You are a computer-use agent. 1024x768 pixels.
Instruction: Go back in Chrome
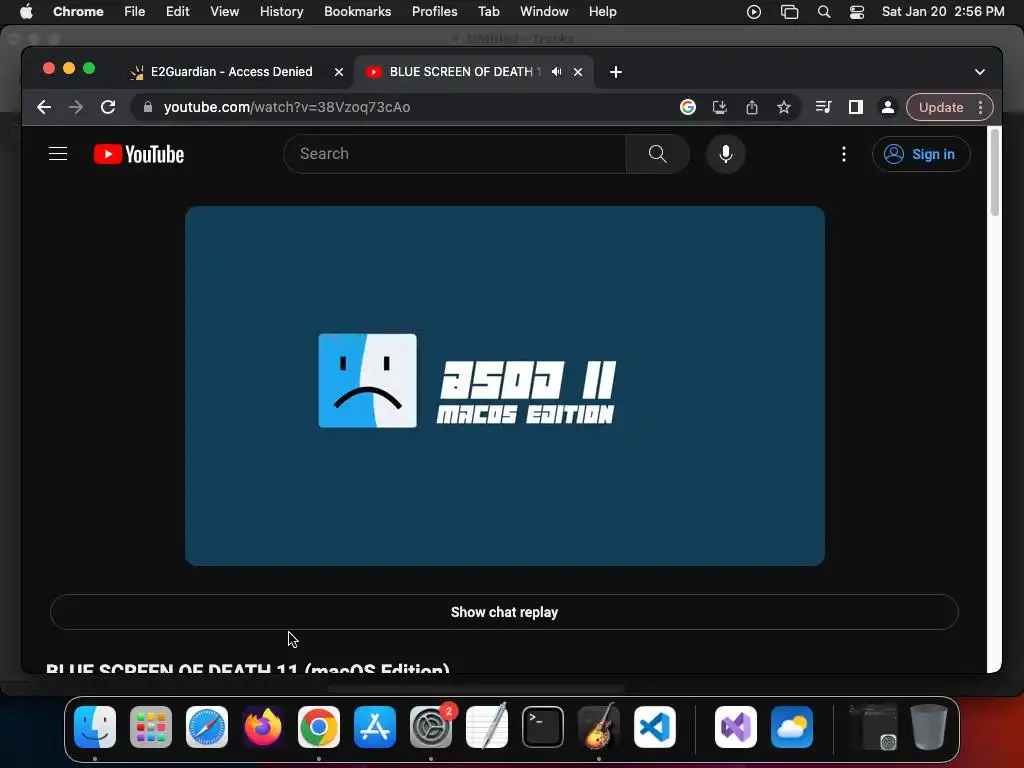44,107
